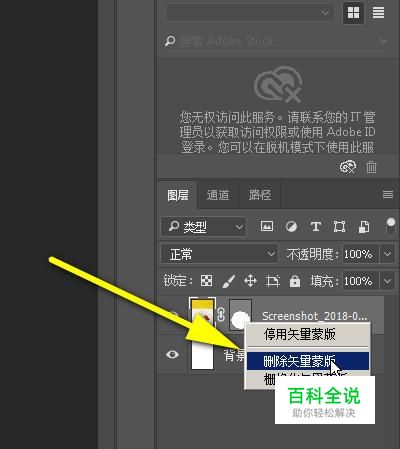This screenshot has width=400, height=449.
Task: Toggle visibility eye of 背景 layer
Action: coord(172,354)
